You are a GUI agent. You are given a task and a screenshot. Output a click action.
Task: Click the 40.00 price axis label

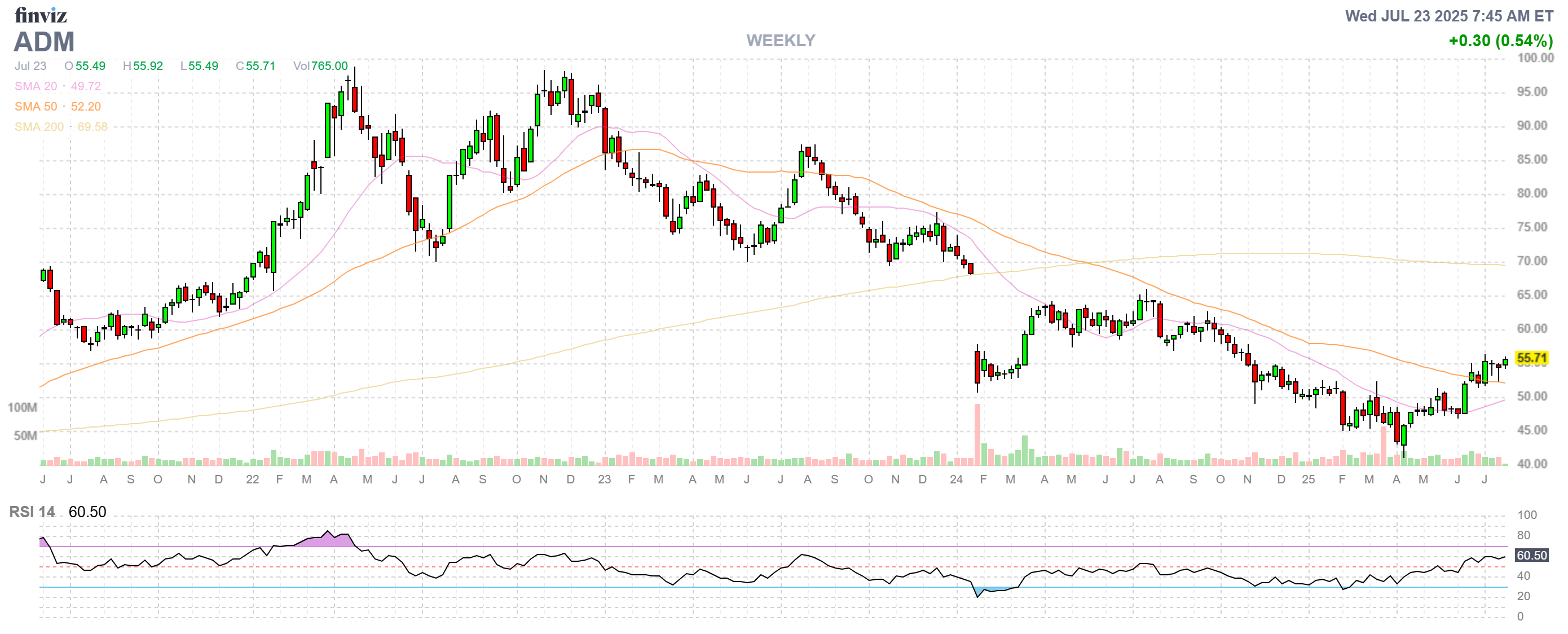(1531, 464)
